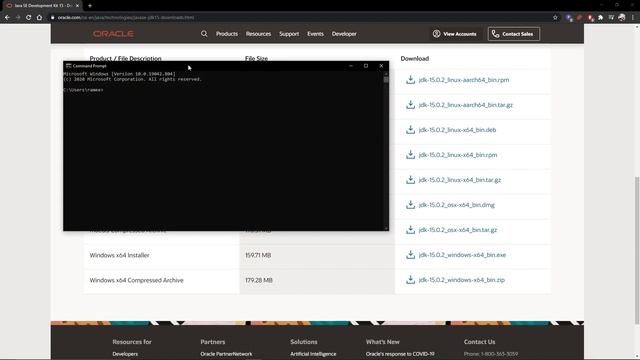Click the browser address bar URL
Image resolution: width=640 pixels, height=360 pixels.
126,18
